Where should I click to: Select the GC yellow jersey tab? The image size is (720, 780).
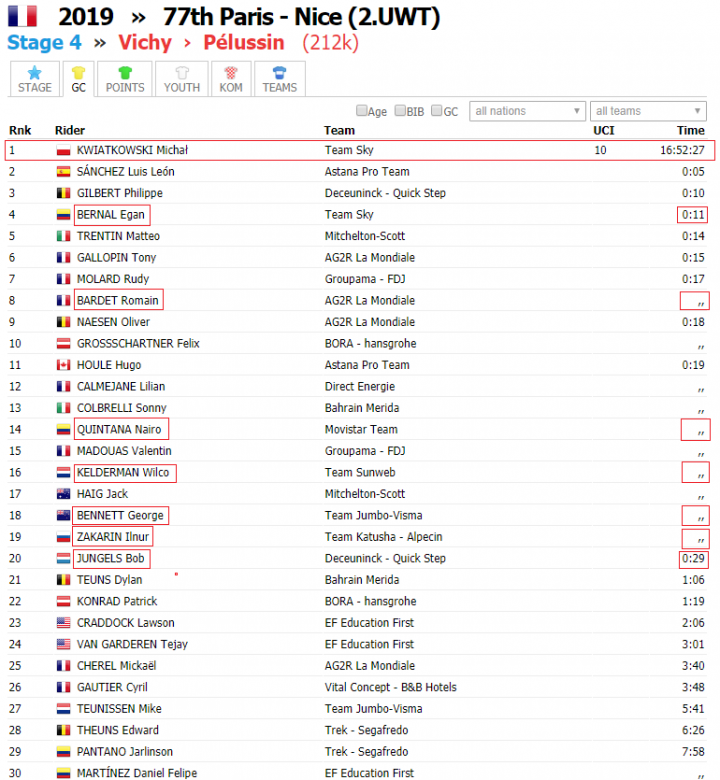pos(79,79)
